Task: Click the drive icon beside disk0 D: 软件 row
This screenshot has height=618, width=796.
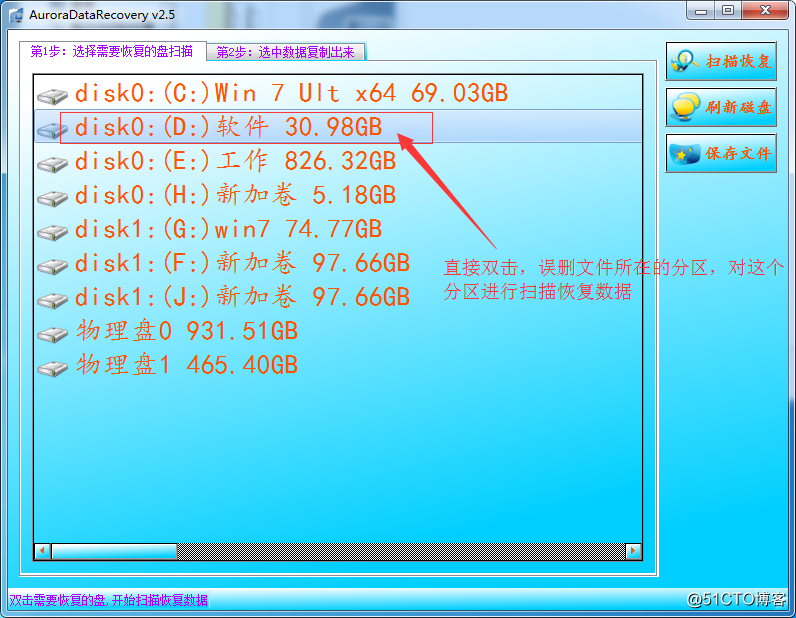Action: pyautogui.click(x=52, y=129)
